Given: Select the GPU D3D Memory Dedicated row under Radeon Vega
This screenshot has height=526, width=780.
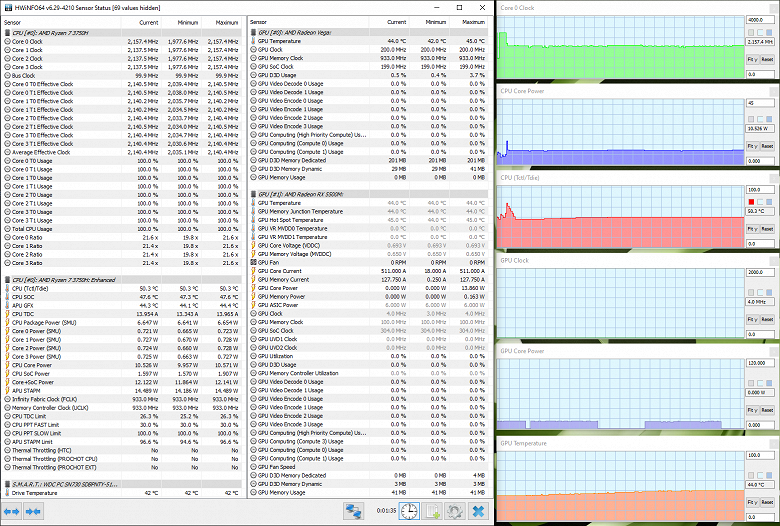Looking at the screenshot, I should point(368,160).
